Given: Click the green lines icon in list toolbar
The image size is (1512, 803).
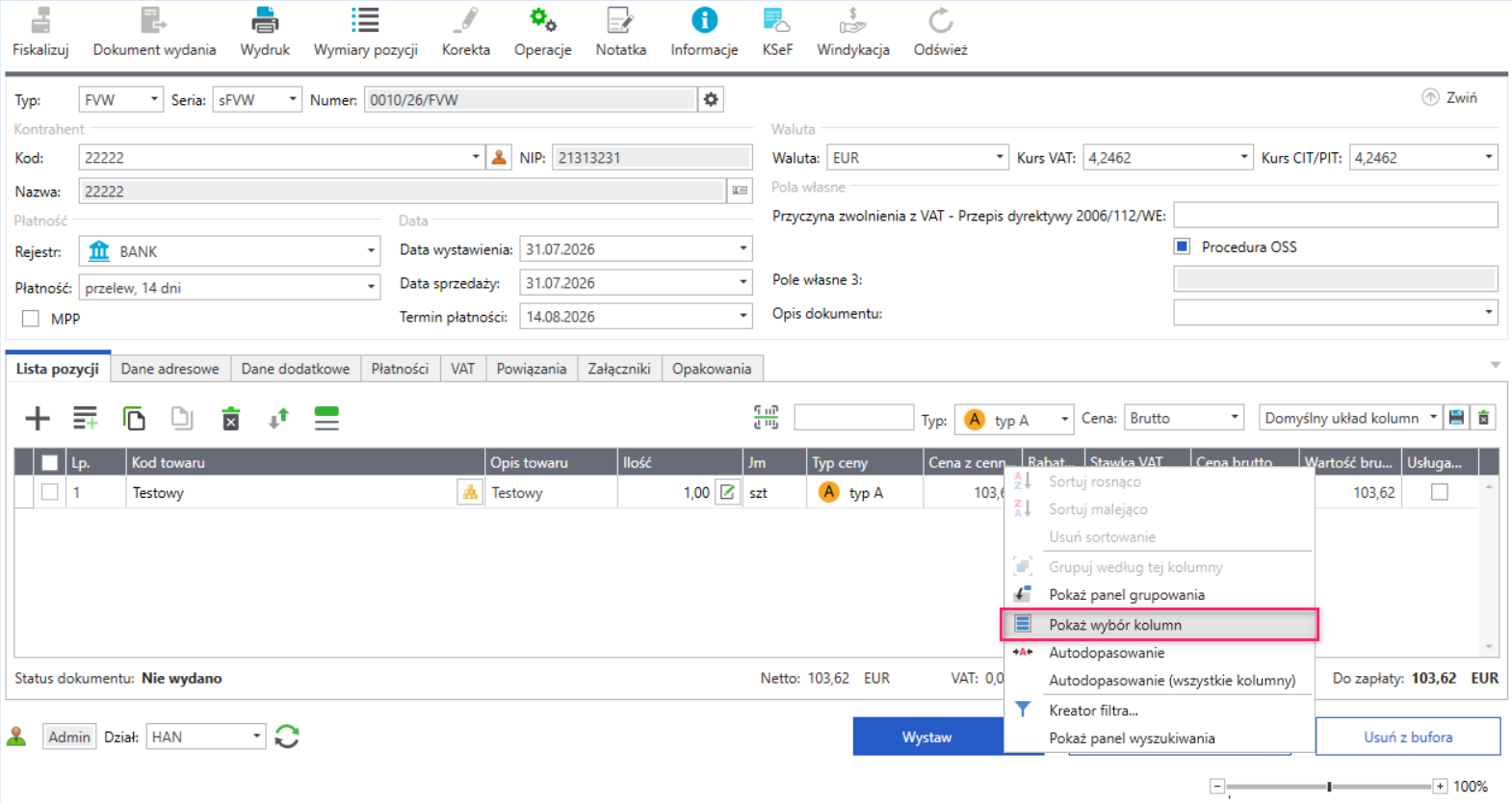Looking at the screenshot, I should coord(326,418).
